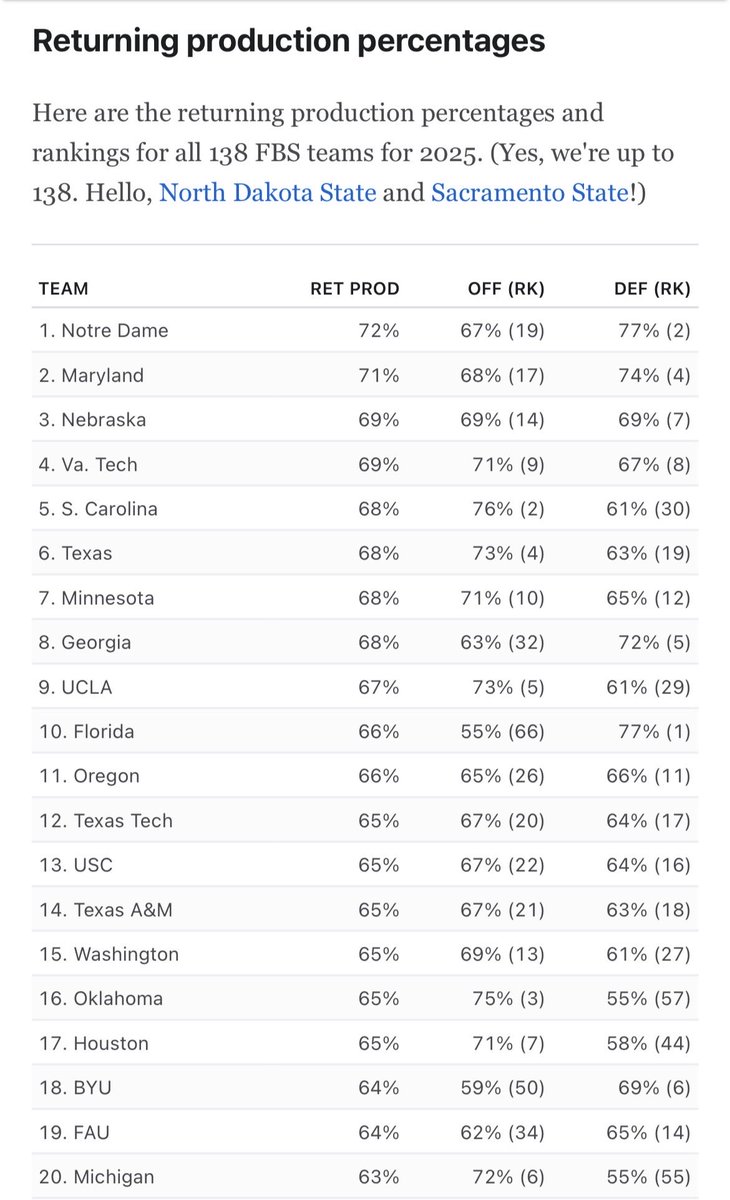Click the Returning production percentages heading
This screenshot has width=730, height=1200.
coord(289,41)
